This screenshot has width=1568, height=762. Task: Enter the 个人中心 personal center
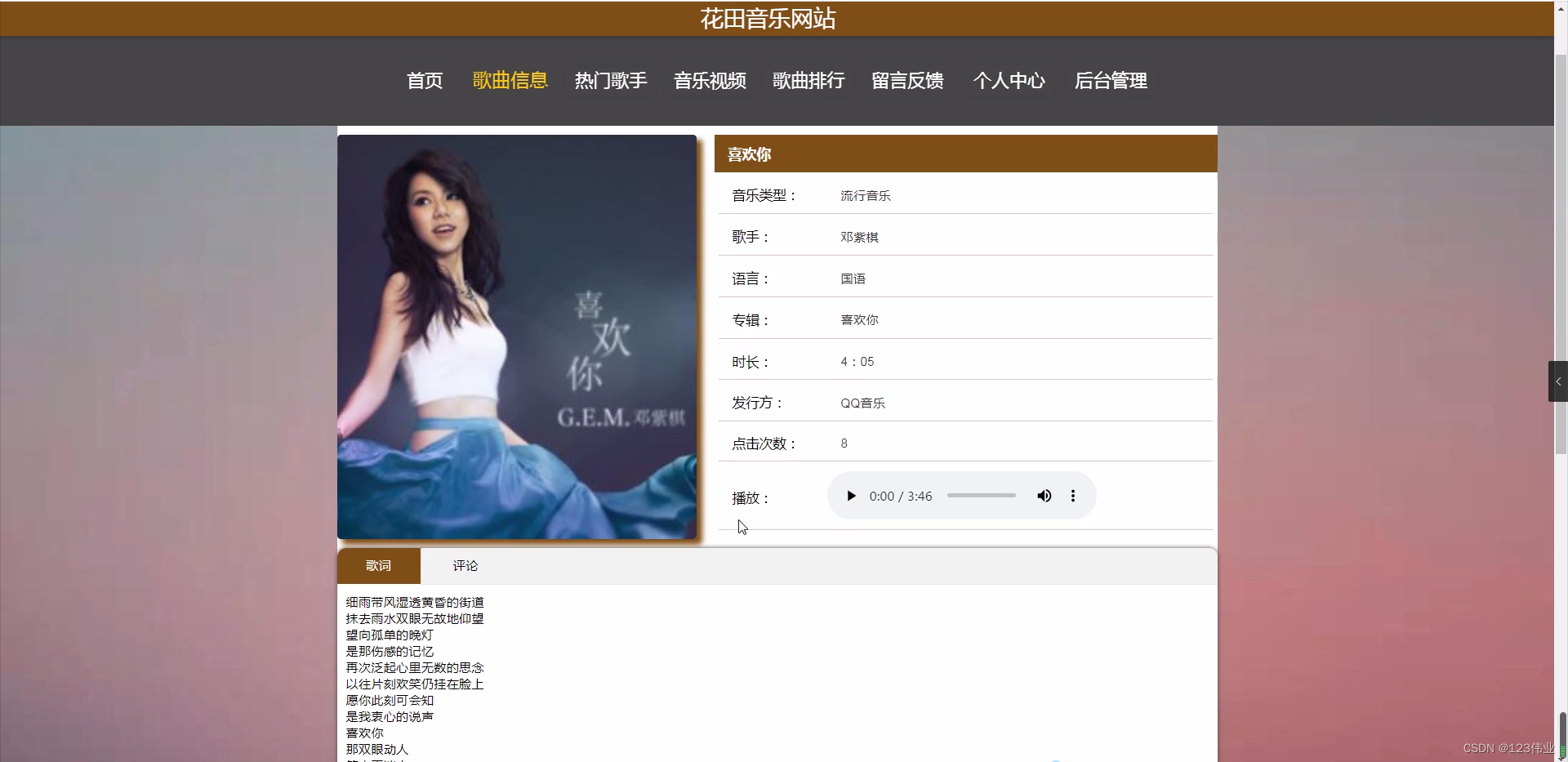[1009, 81]
